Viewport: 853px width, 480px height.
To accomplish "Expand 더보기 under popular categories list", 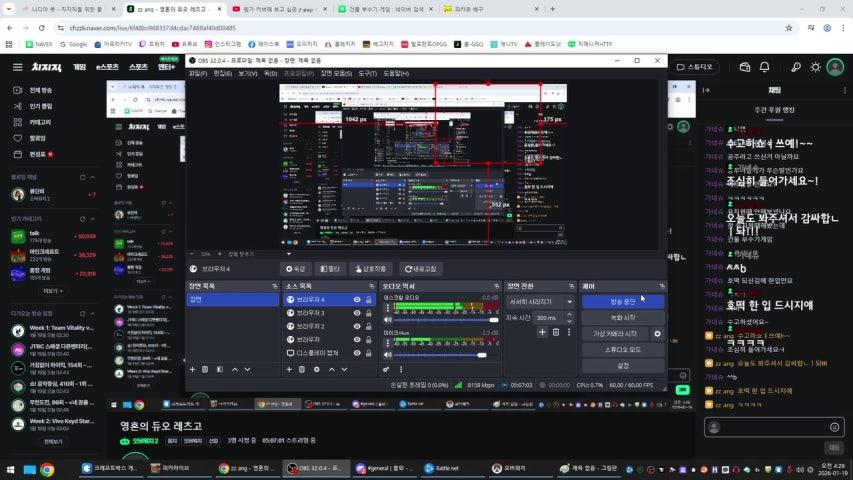I will [51, 291].
